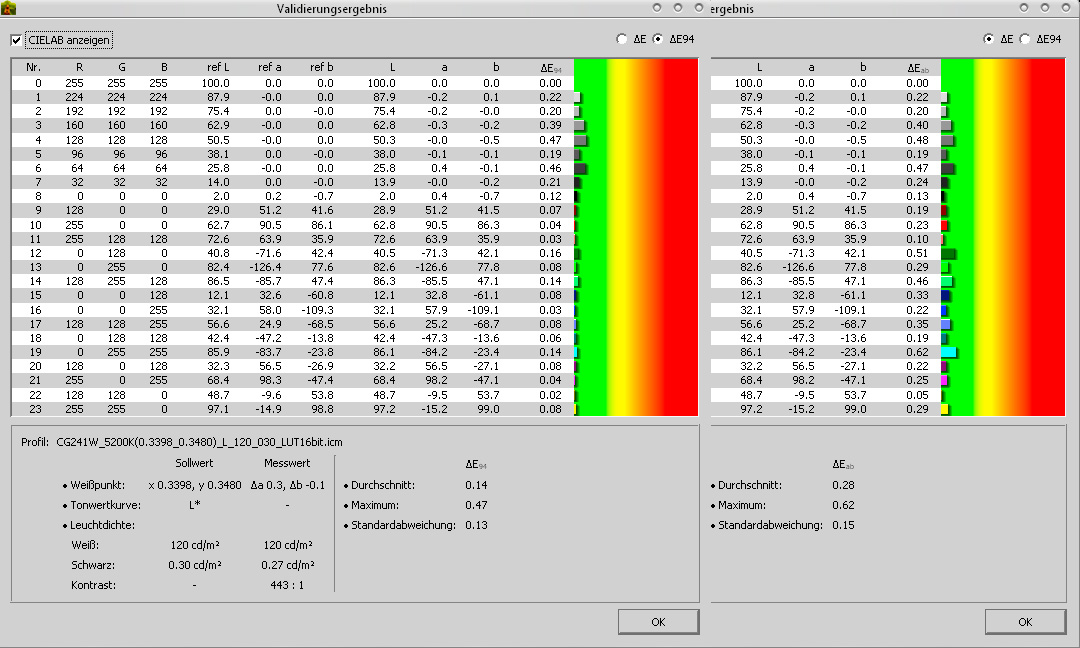Click the ref L column header
The height and width of the screenshot is (648, 1080).
(x=217, y=68)
